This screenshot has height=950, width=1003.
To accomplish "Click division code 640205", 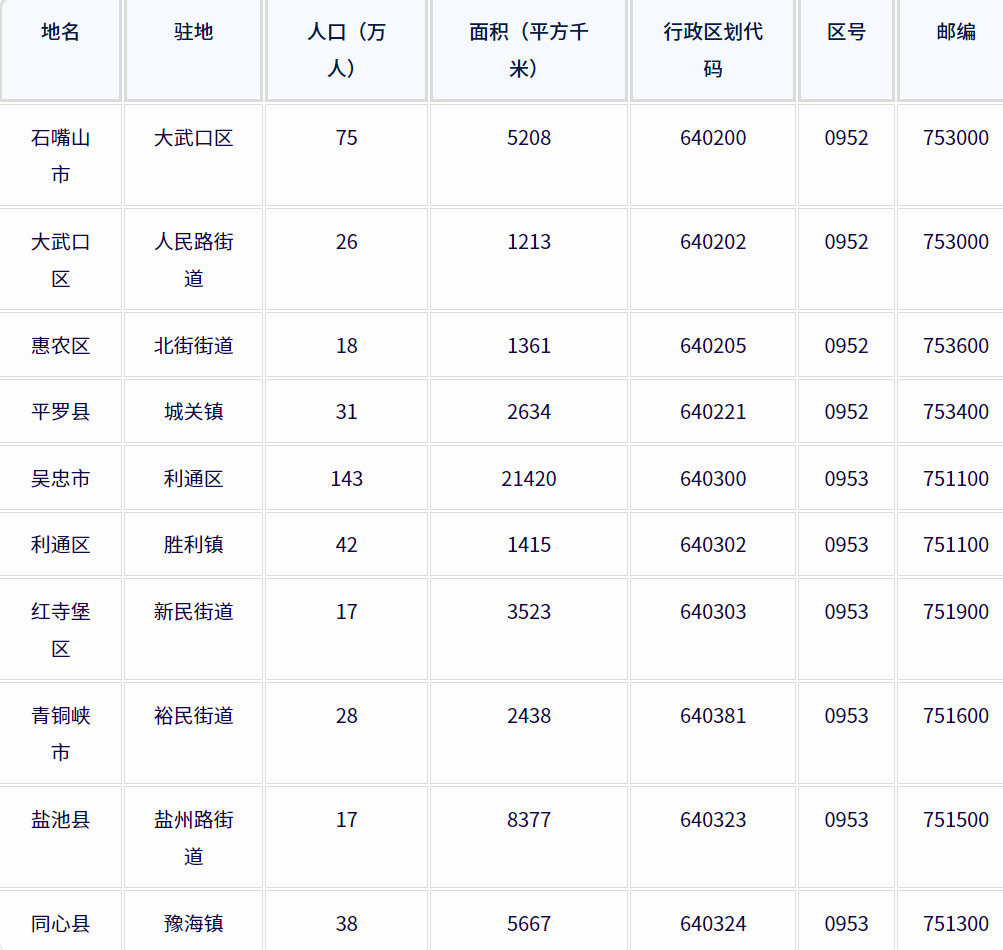I will click(x=713, y=345).
